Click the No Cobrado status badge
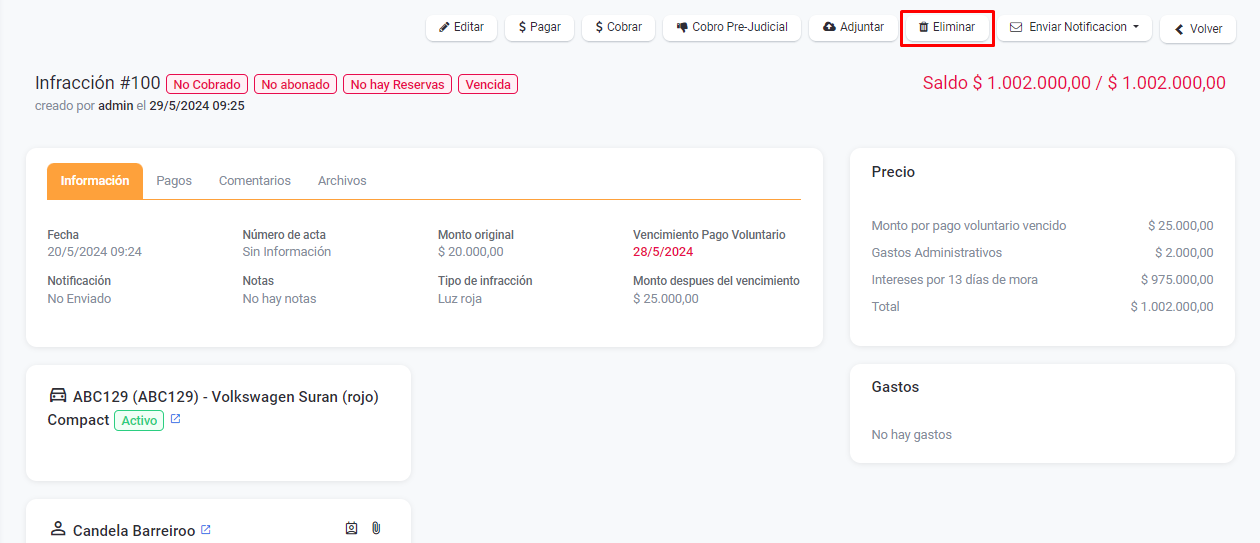The image size is (1260, 543). pyautogui.click(x=207, y=85)
